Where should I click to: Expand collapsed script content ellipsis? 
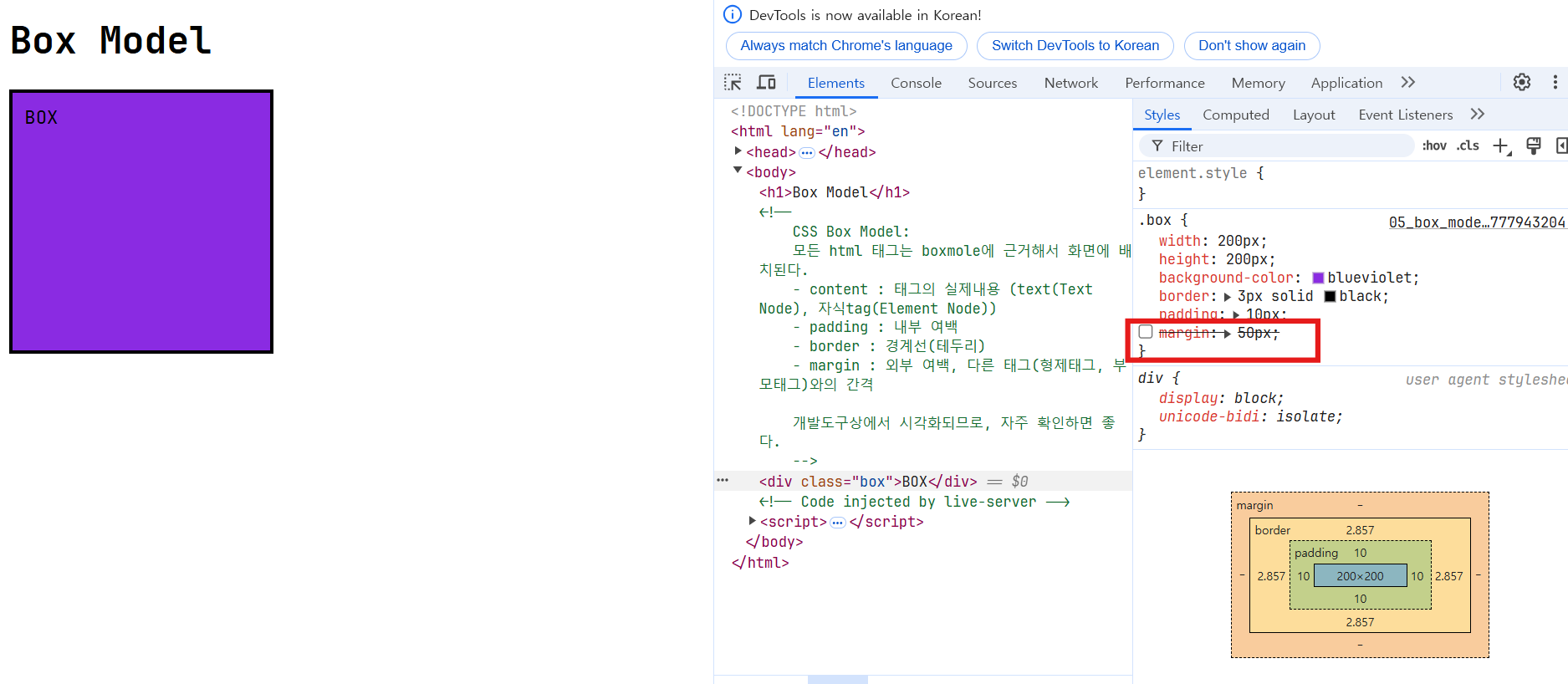838,523
